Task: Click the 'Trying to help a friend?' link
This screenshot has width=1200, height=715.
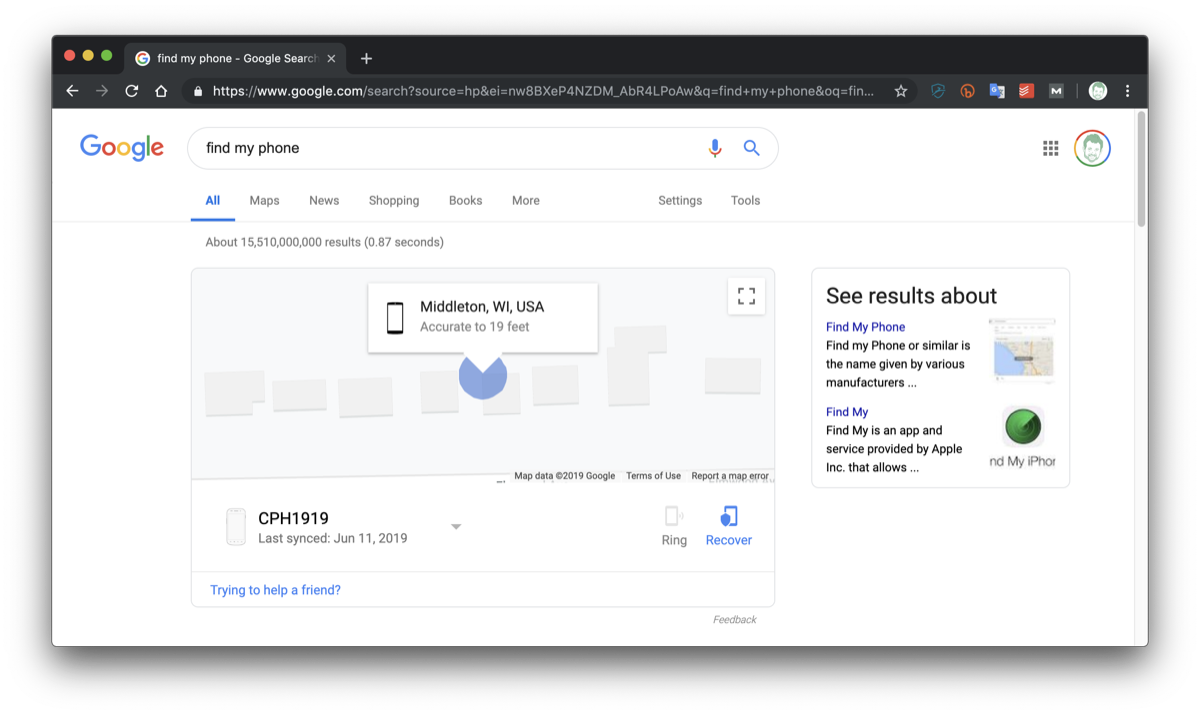Action: point(275,590)
